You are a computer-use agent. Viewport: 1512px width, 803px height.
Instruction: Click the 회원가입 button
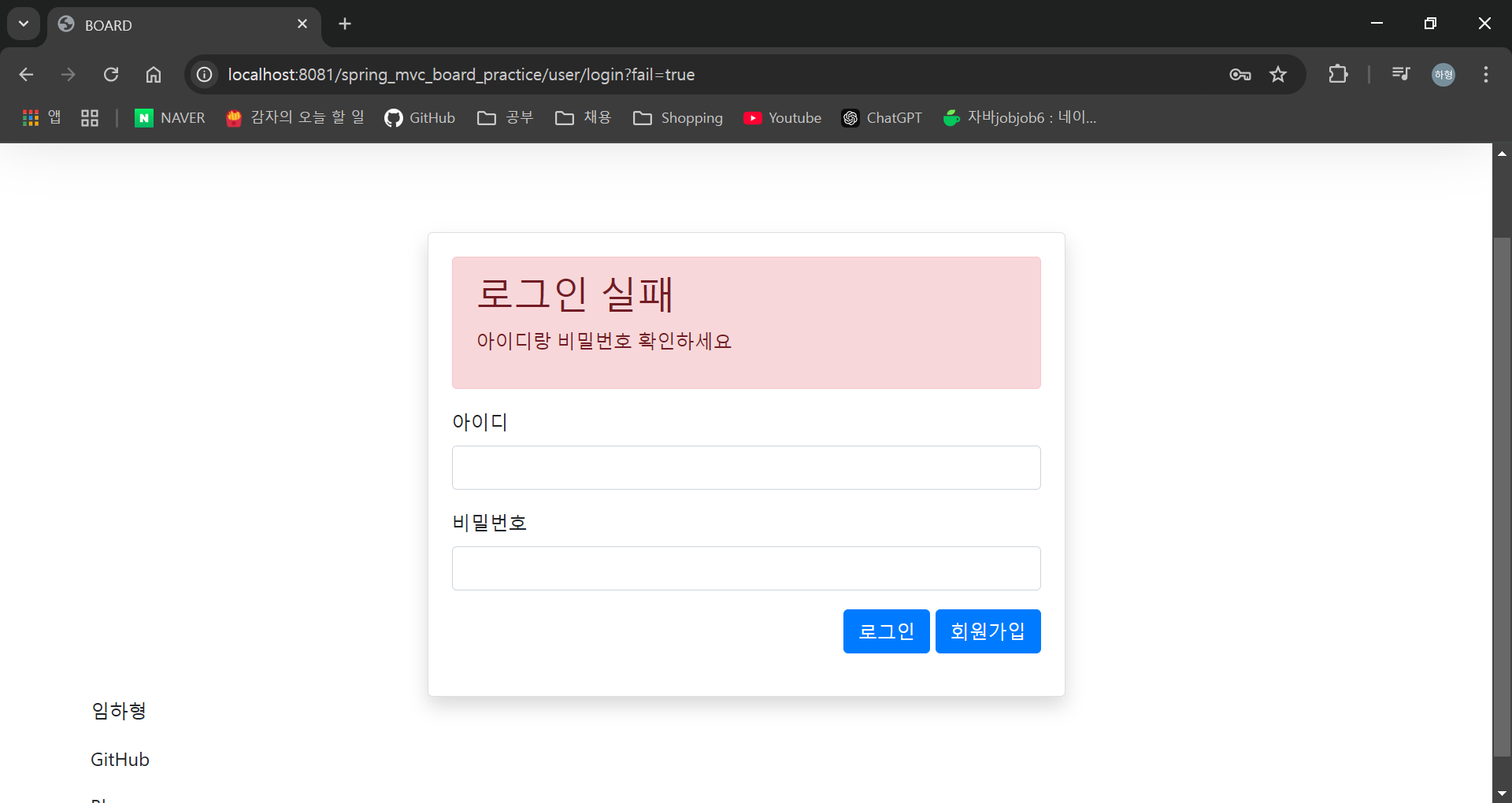tap(988, 631)
